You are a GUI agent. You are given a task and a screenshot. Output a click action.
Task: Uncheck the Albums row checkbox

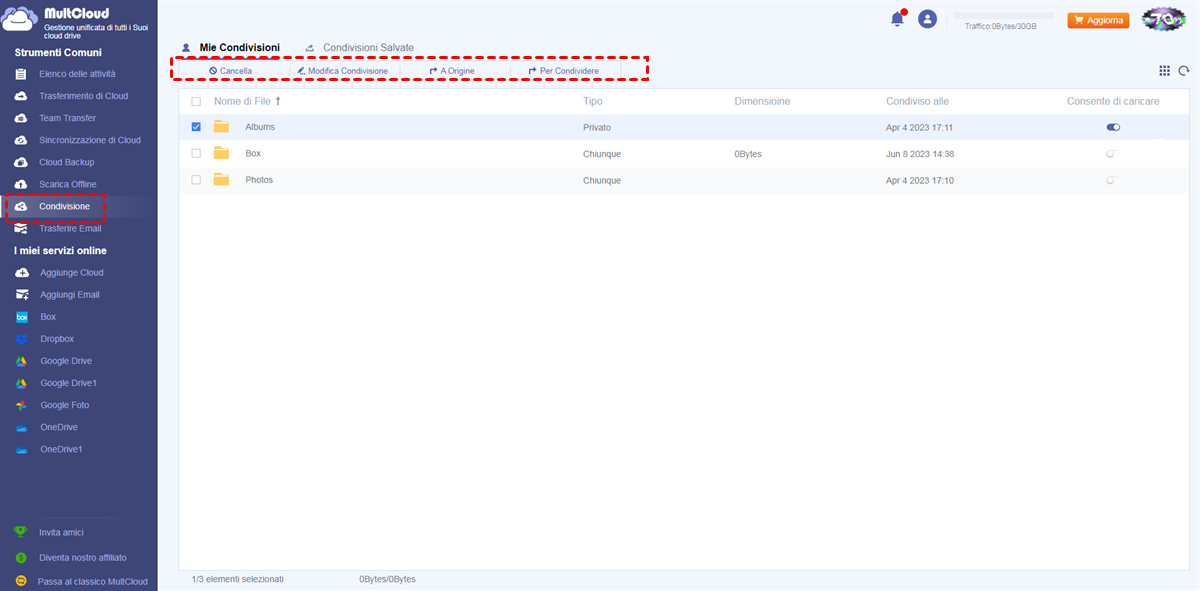196,127
